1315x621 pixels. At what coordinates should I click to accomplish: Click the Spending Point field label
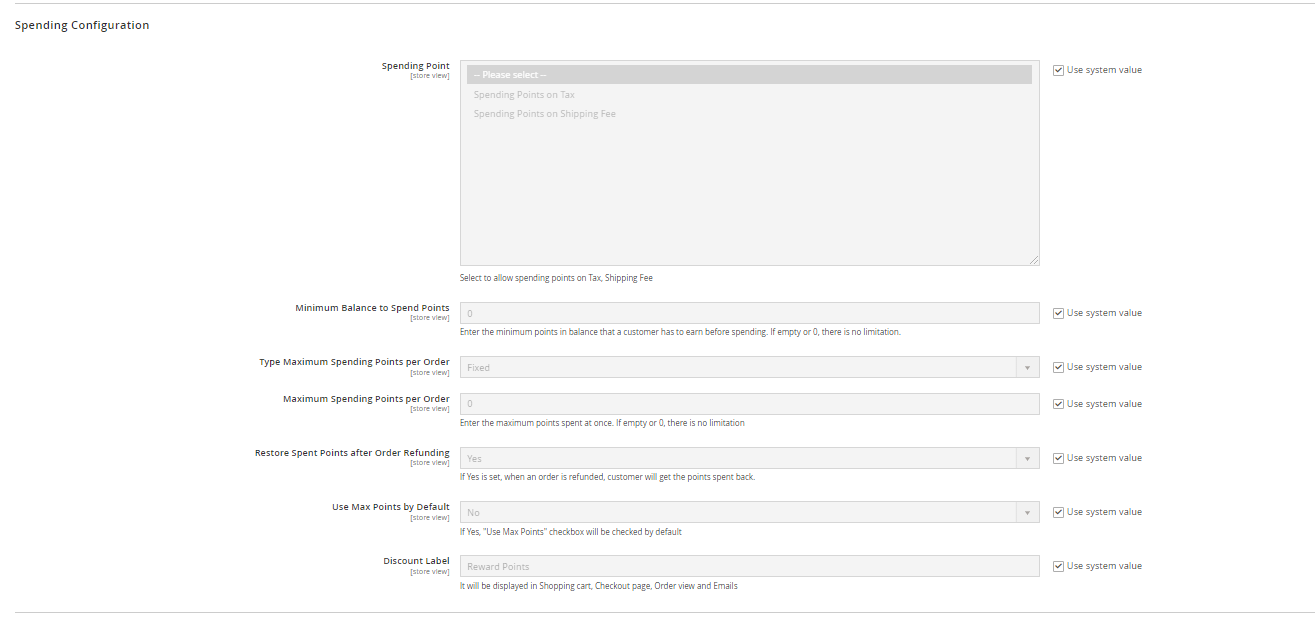coord(415,66)
